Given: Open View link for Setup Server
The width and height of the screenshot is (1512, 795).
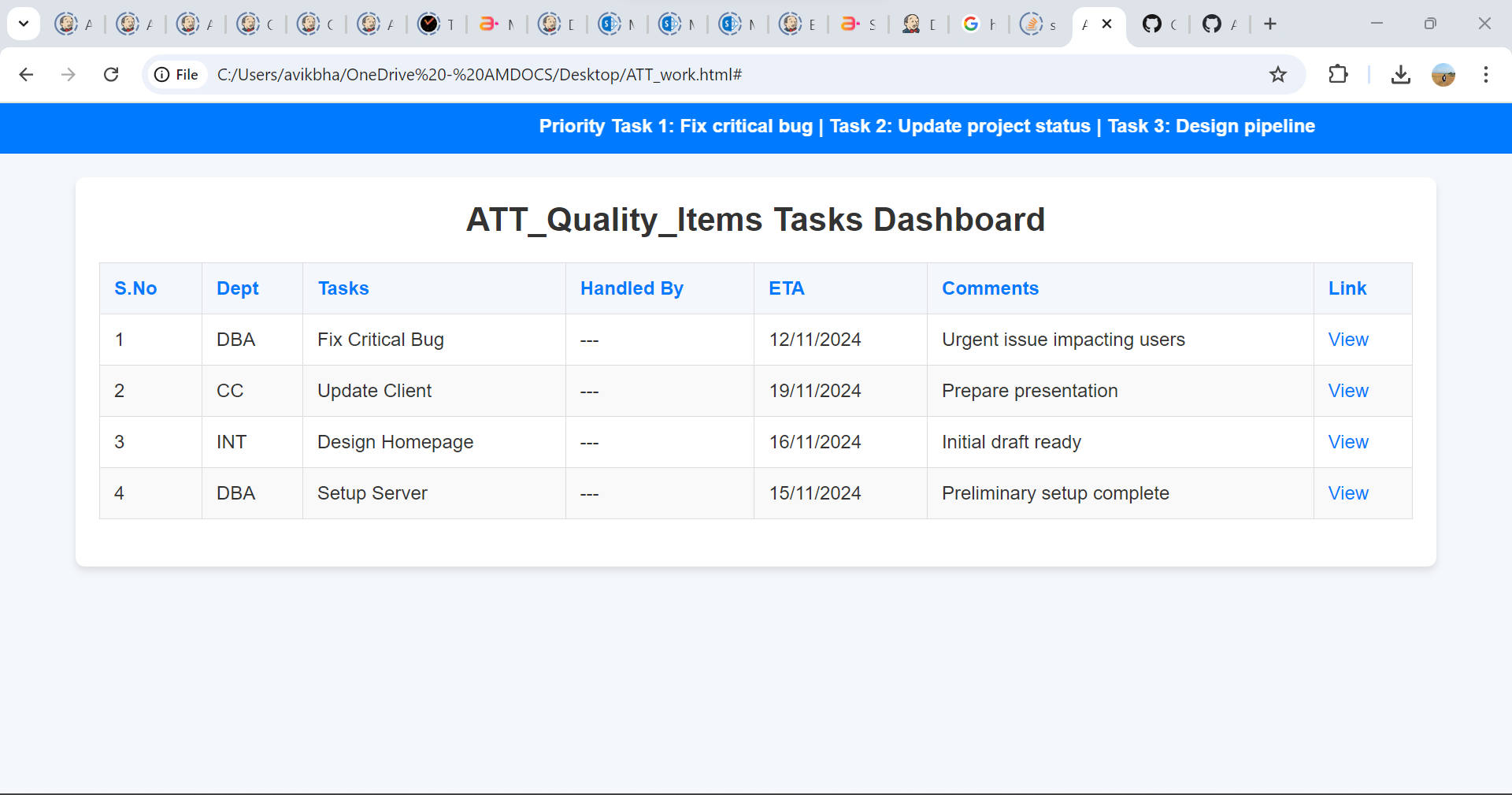Looking at the screenshot, I should coord(1347,493).
